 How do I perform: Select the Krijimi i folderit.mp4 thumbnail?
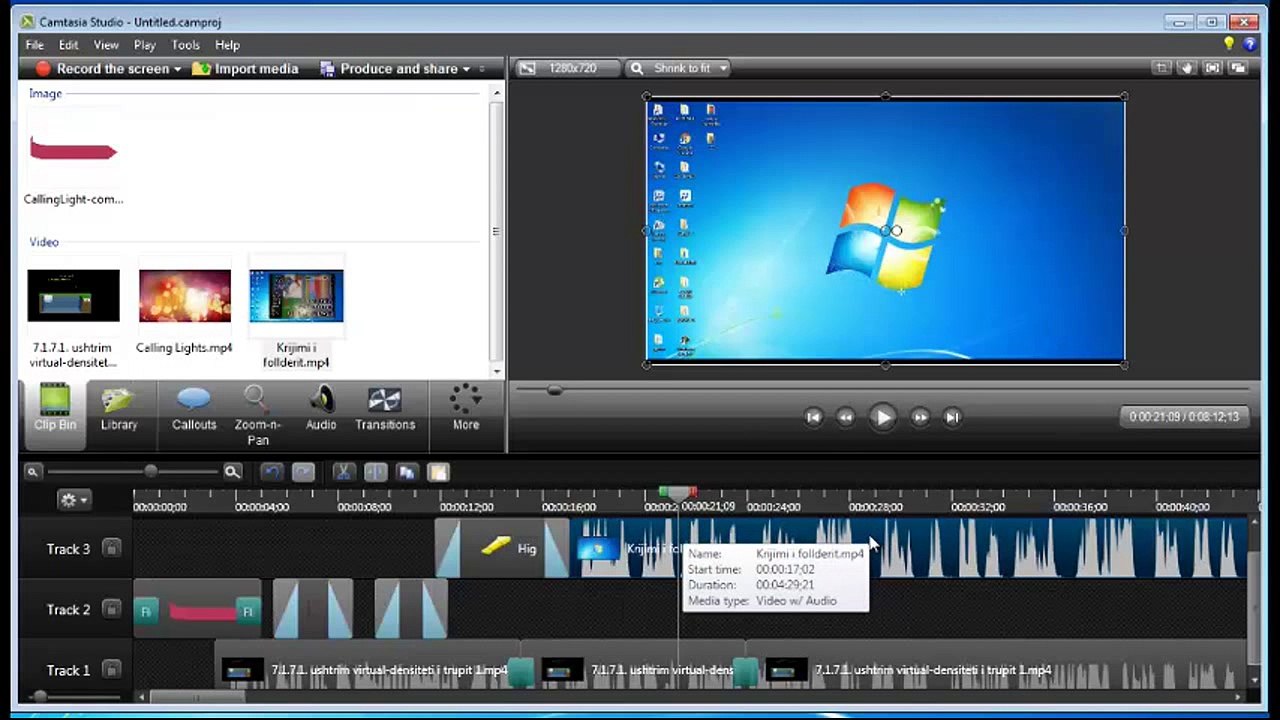296,296
